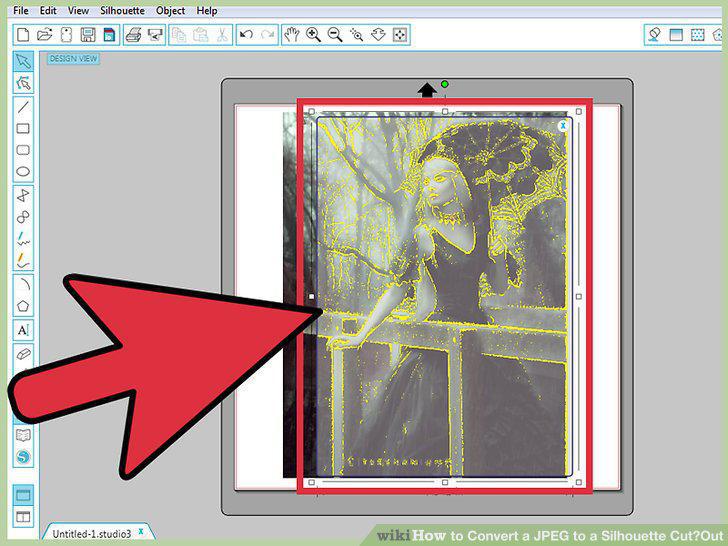Close the Untitled-1.studio3 tab

tap(141, 531)
